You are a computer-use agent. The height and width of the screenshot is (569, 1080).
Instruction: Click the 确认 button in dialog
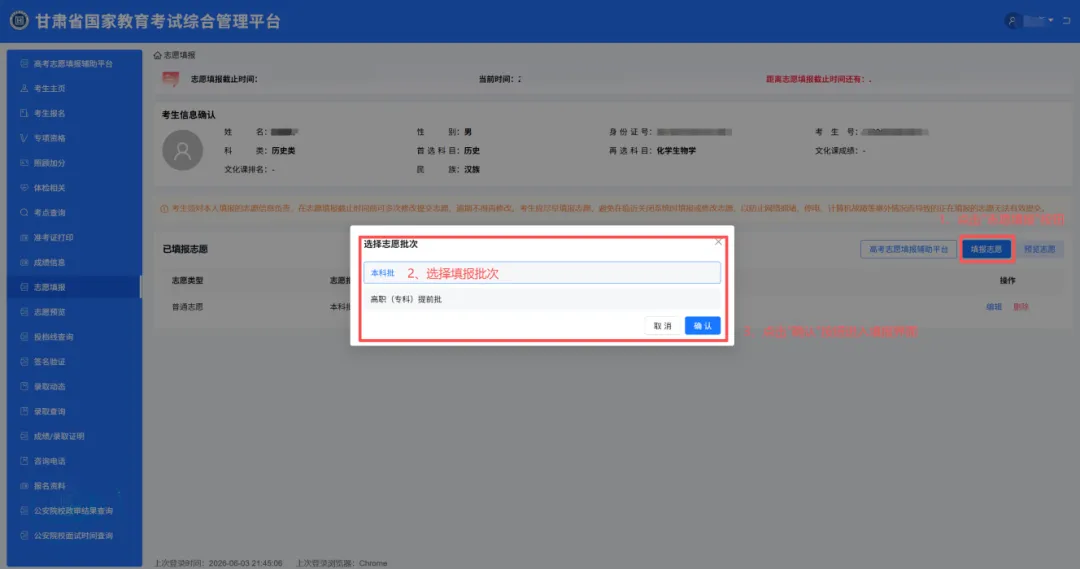(702, 326)
